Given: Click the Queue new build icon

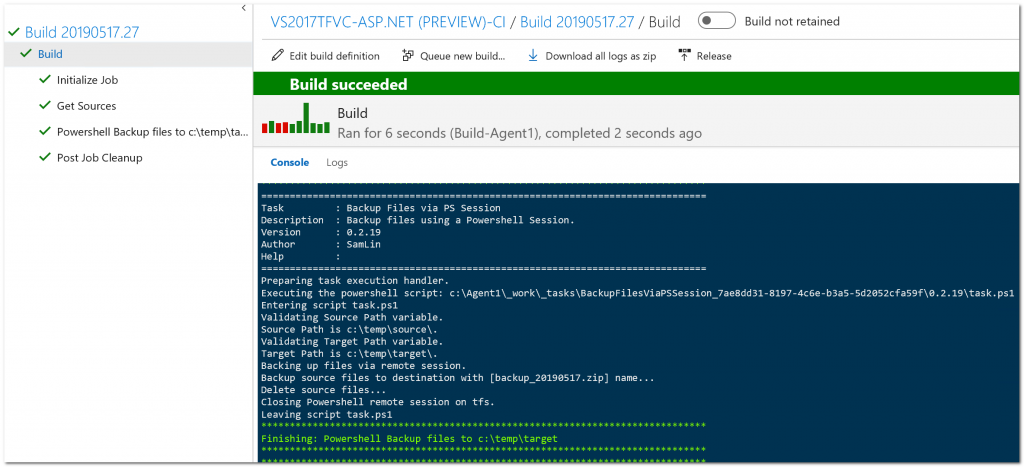Looking at the screenshot, I should 408,56.
